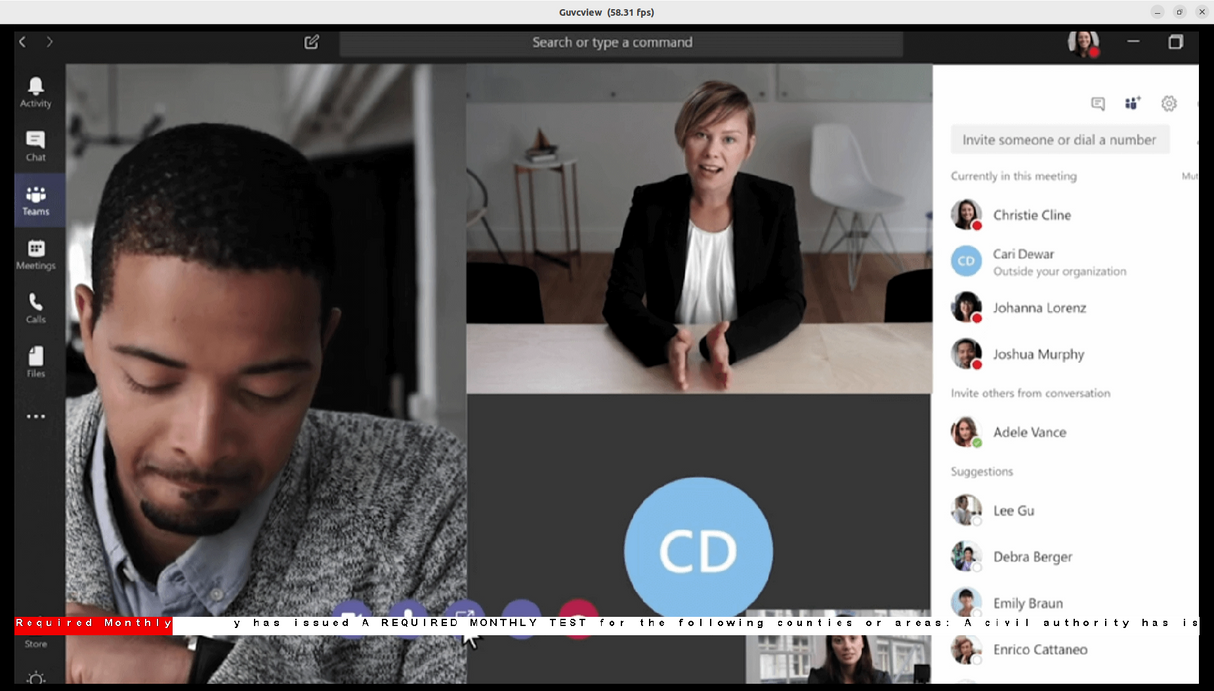Toggle the camera in call controls

click(351, 610)
